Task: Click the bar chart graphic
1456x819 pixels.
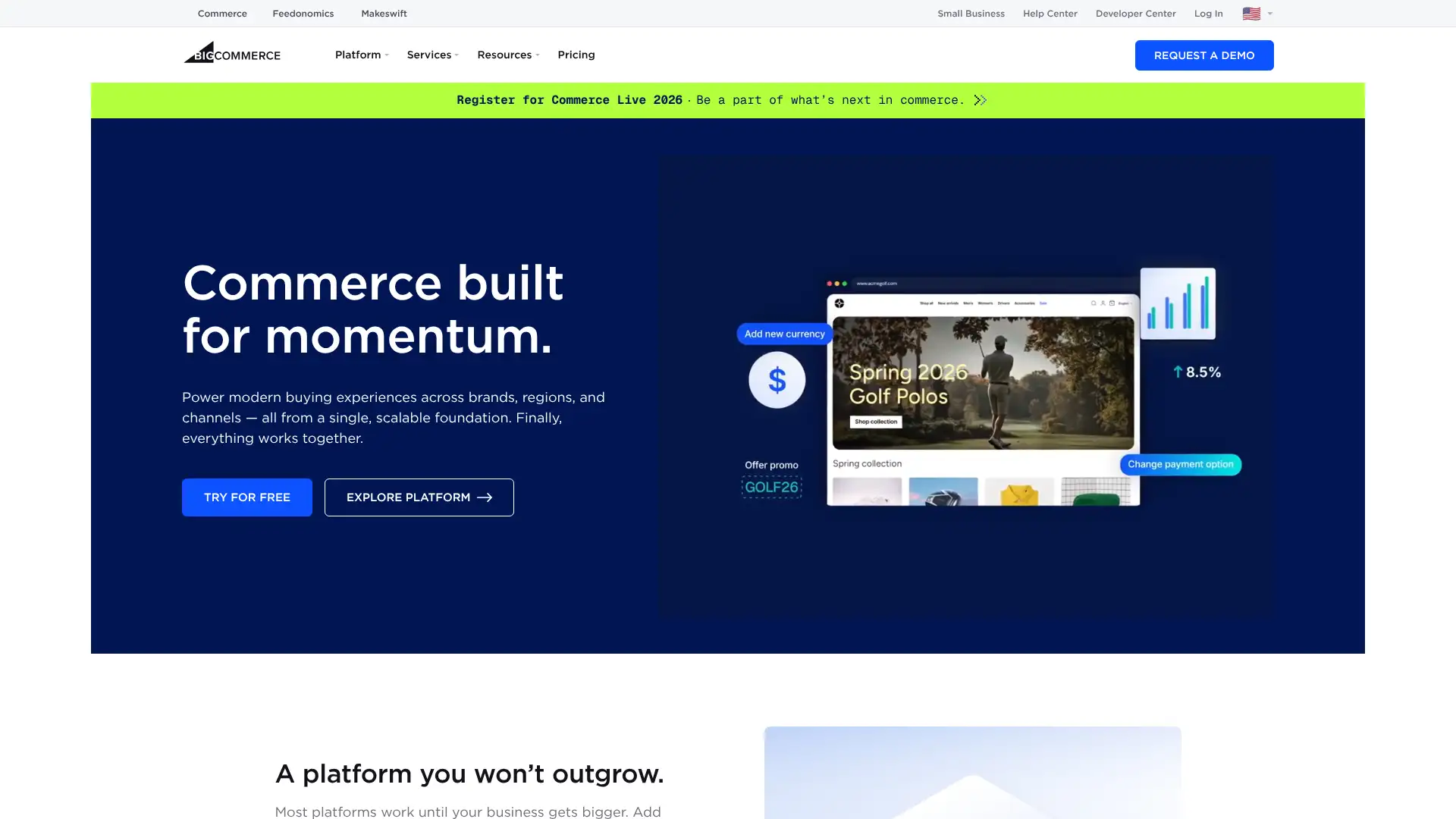Action: coord(1178,303)
